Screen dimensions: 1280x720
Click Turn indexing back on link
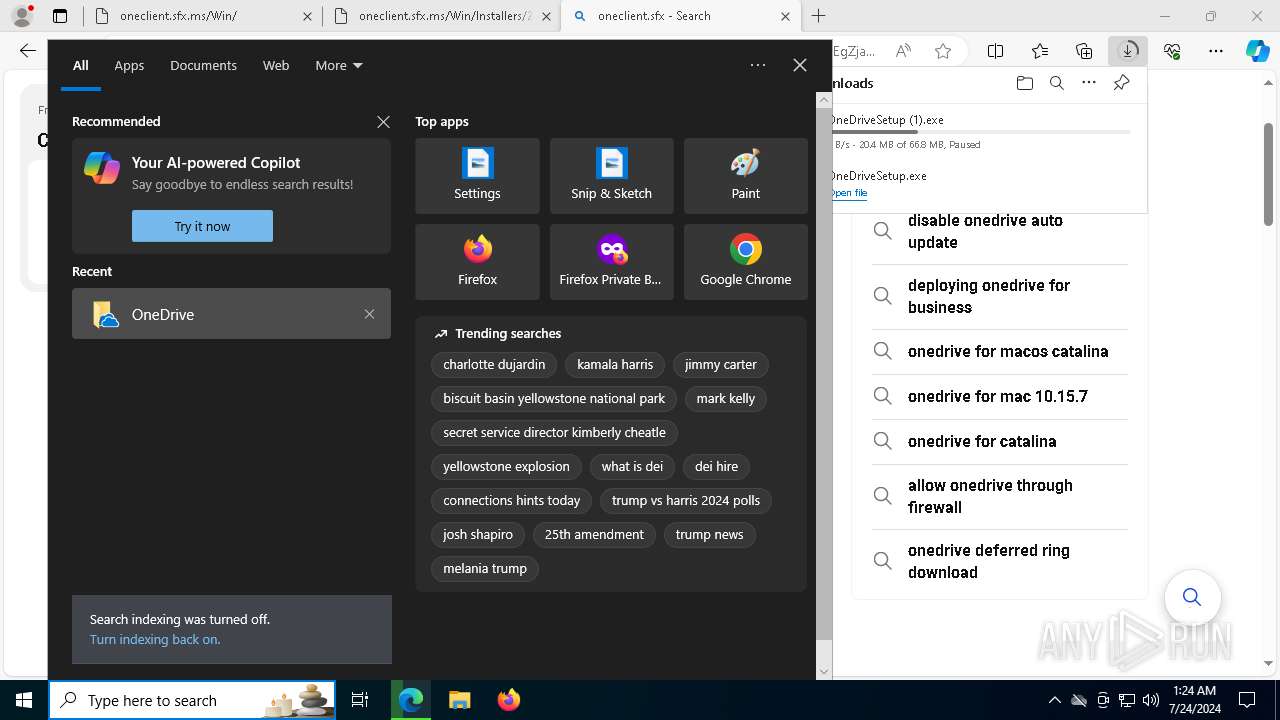coord(155,639)
